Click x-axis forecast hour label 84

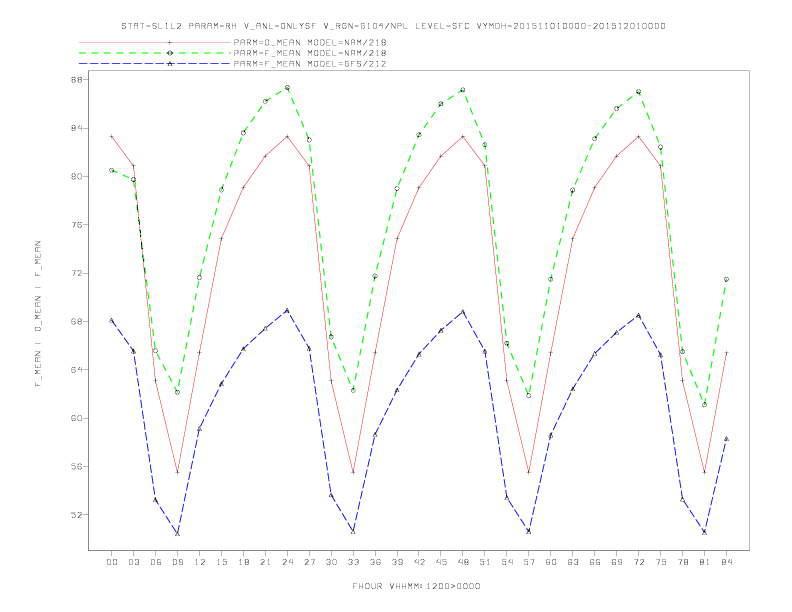click(727, 562)
